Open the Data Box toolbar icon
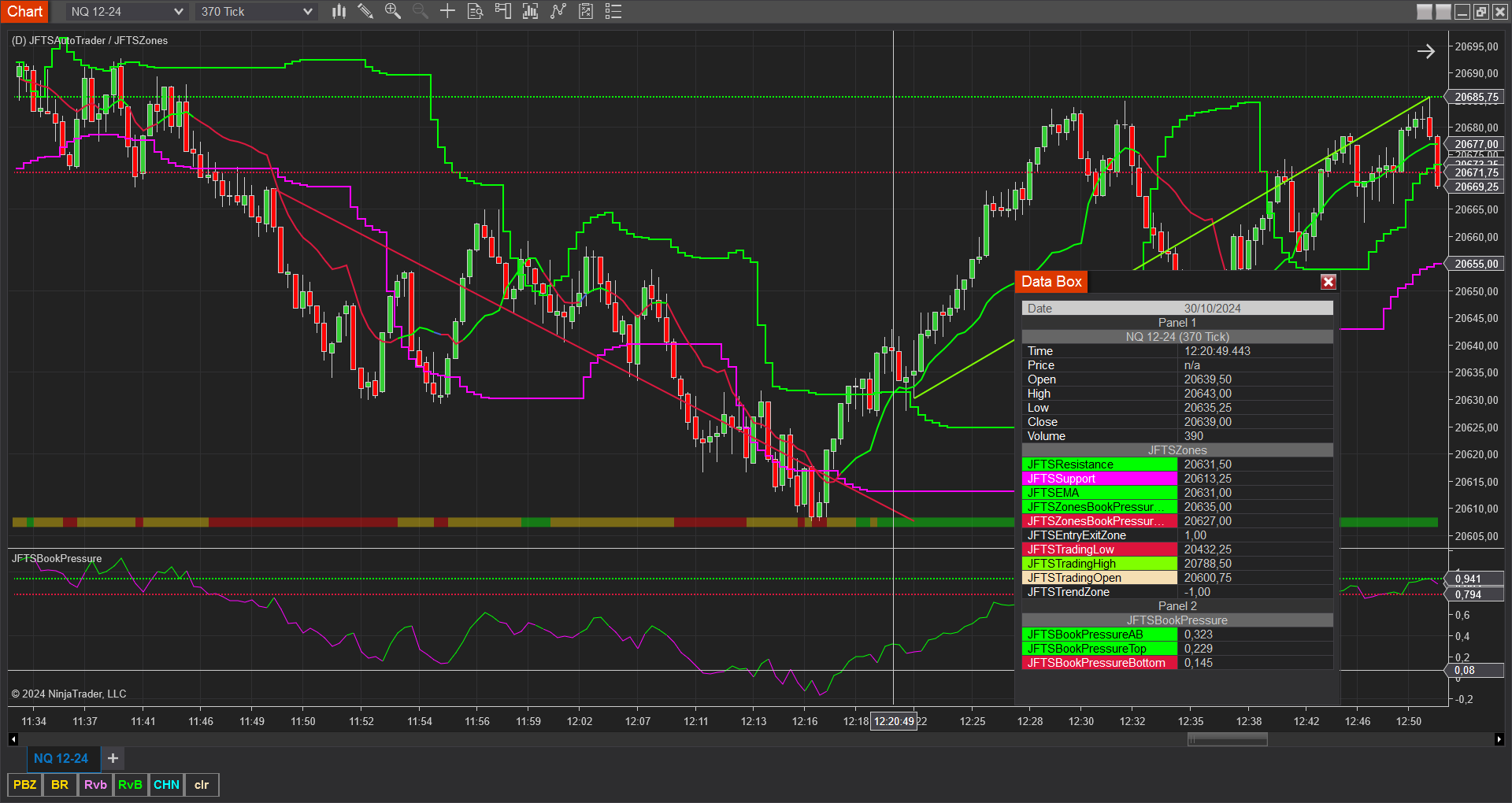The height and width of the screenshot is (803, 1512). tap(475, 11)
